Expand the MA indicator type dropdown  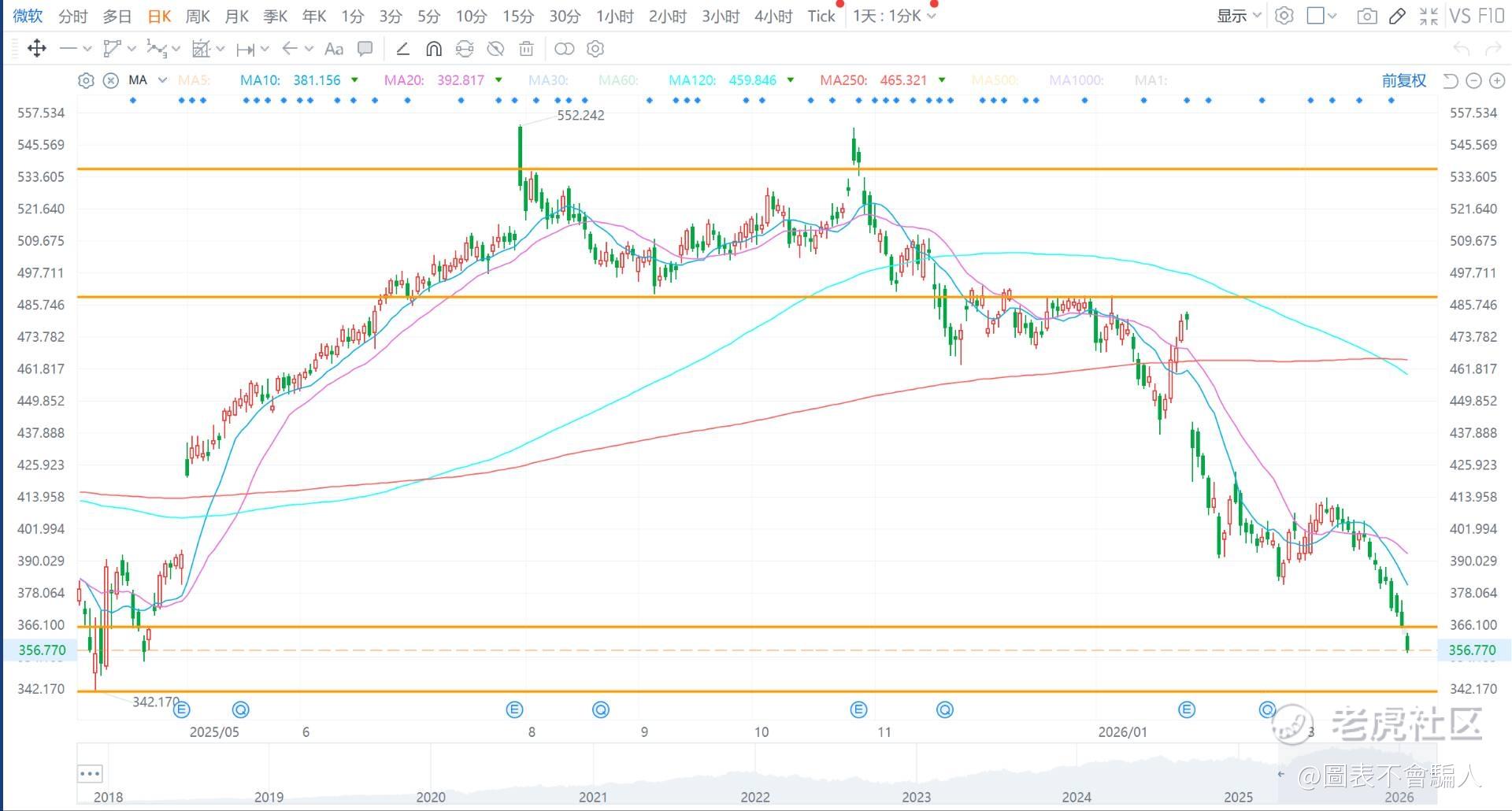(x=162, y=80)
